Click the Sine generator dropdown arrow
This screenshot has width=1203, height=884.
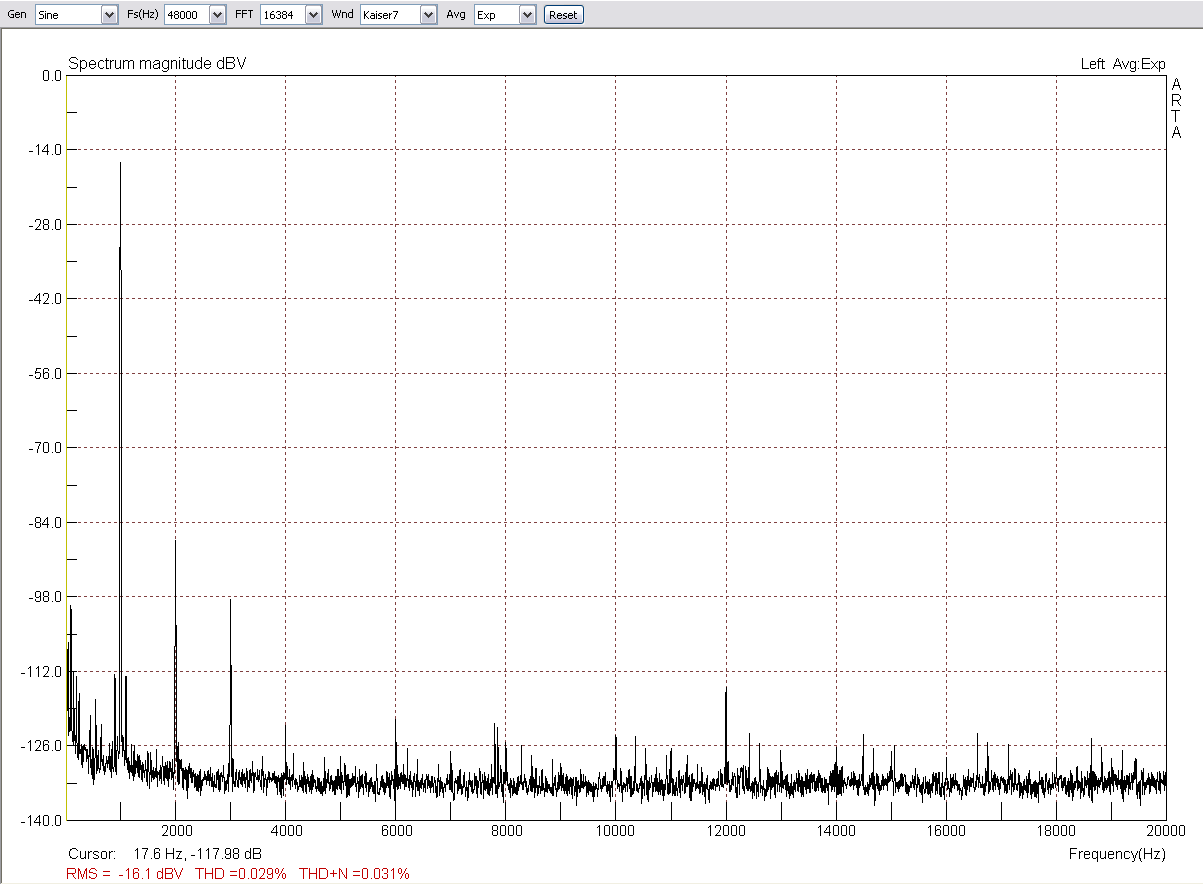pyautogui.click(x=110, y=14)
